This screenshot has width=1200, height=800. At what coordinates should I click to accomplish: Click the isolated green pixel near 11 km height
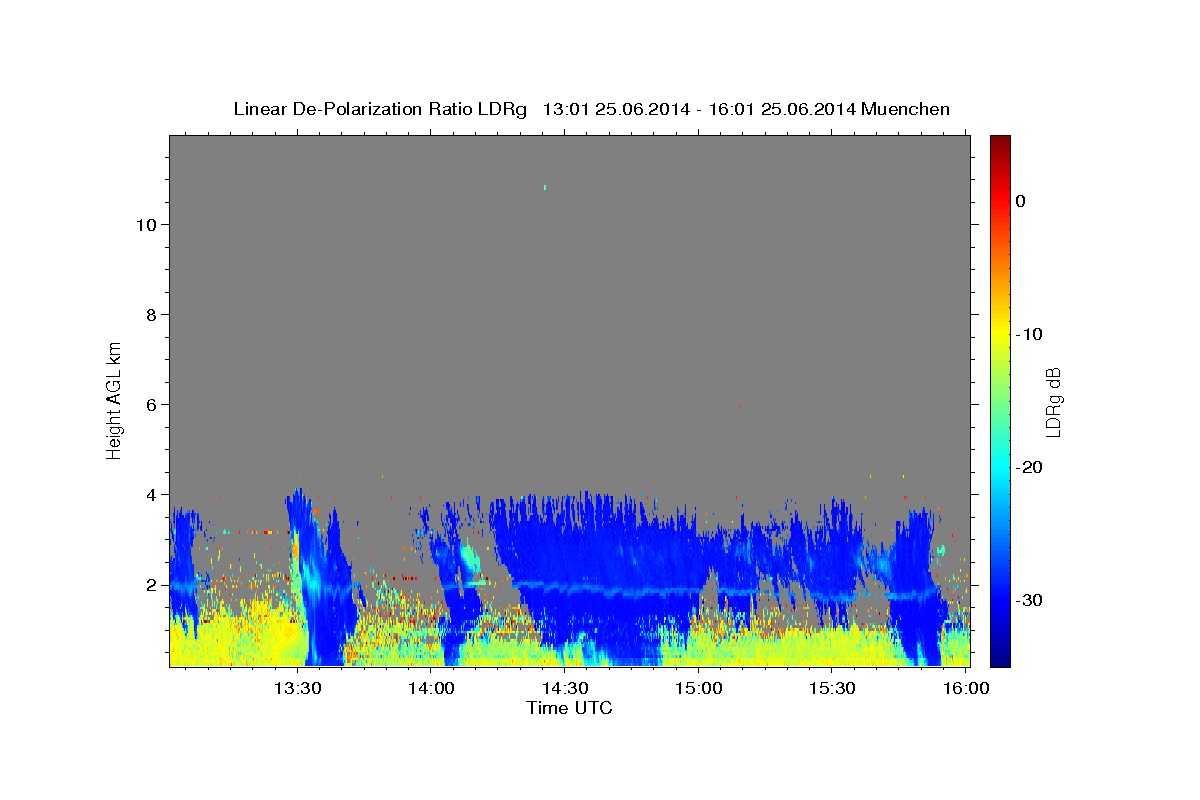pos(545,187)
